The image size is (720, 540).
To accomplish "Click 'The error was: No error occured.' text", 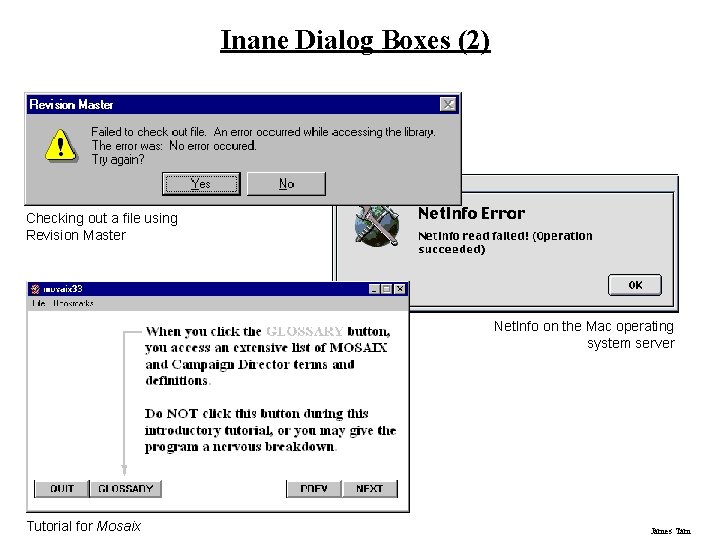I will point(174,146).
